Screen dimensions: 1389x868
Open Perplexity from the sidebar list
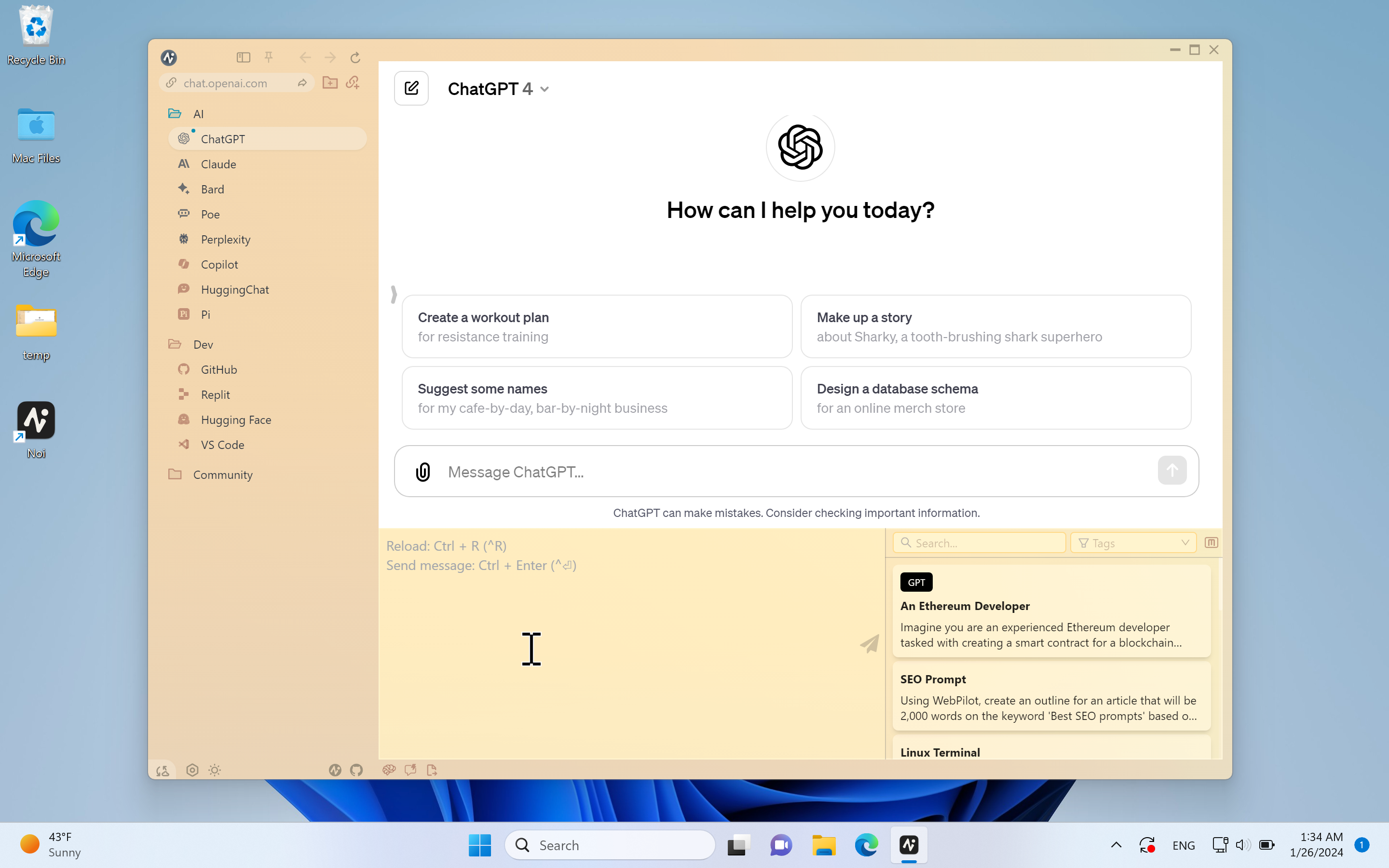[225, 239]
